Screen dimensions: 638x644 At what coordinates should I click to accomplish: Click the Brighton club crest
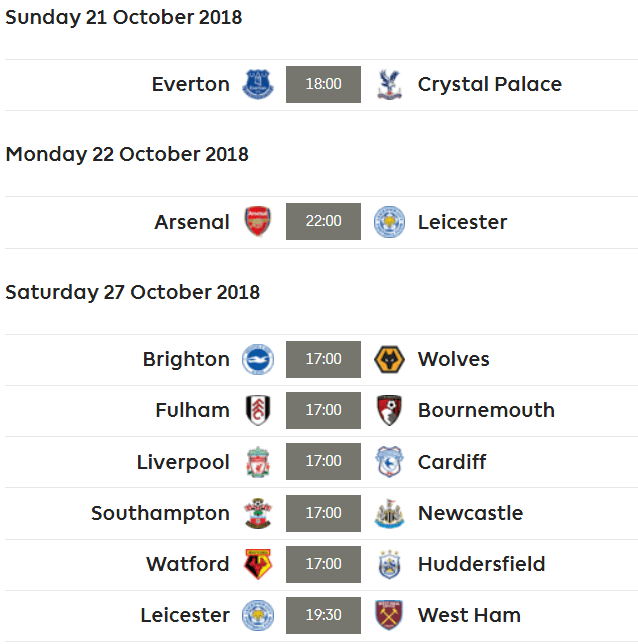coord(258,359)
